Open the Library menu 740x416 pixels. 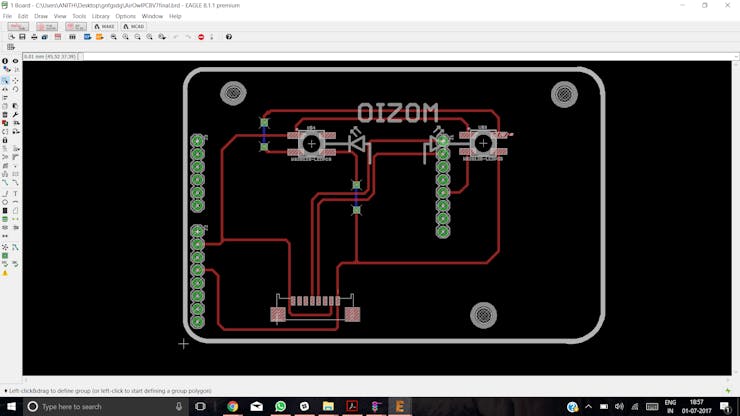coord(101,16)
